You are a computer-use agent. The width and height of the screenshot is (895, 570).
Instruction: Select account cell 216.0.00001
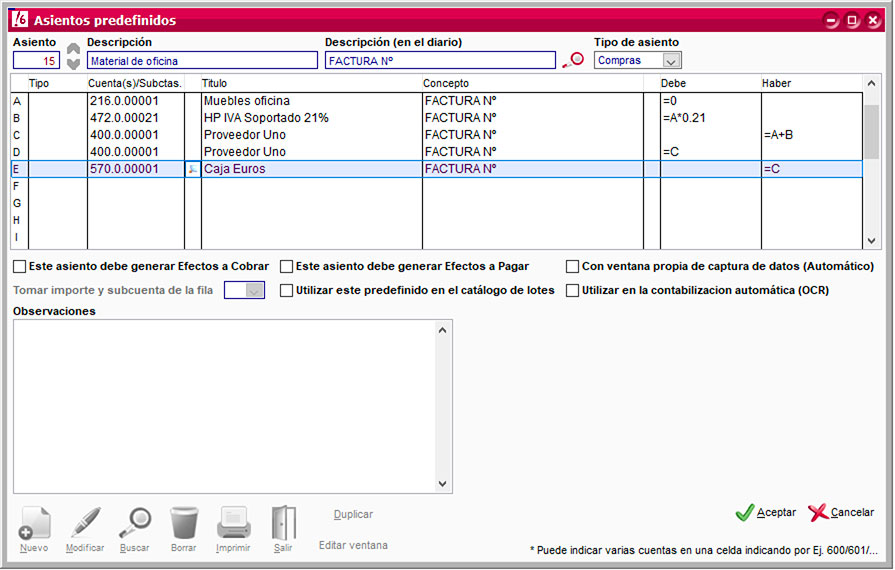pyautogui.click(x=136, y=101)
